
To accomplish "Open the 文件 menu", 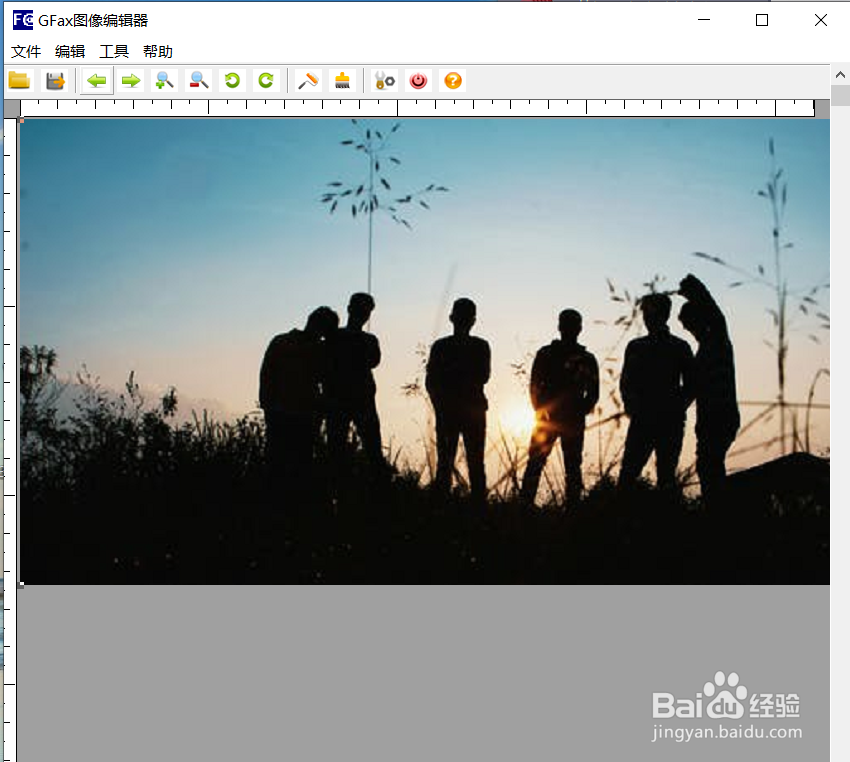I will coord(26,51).
